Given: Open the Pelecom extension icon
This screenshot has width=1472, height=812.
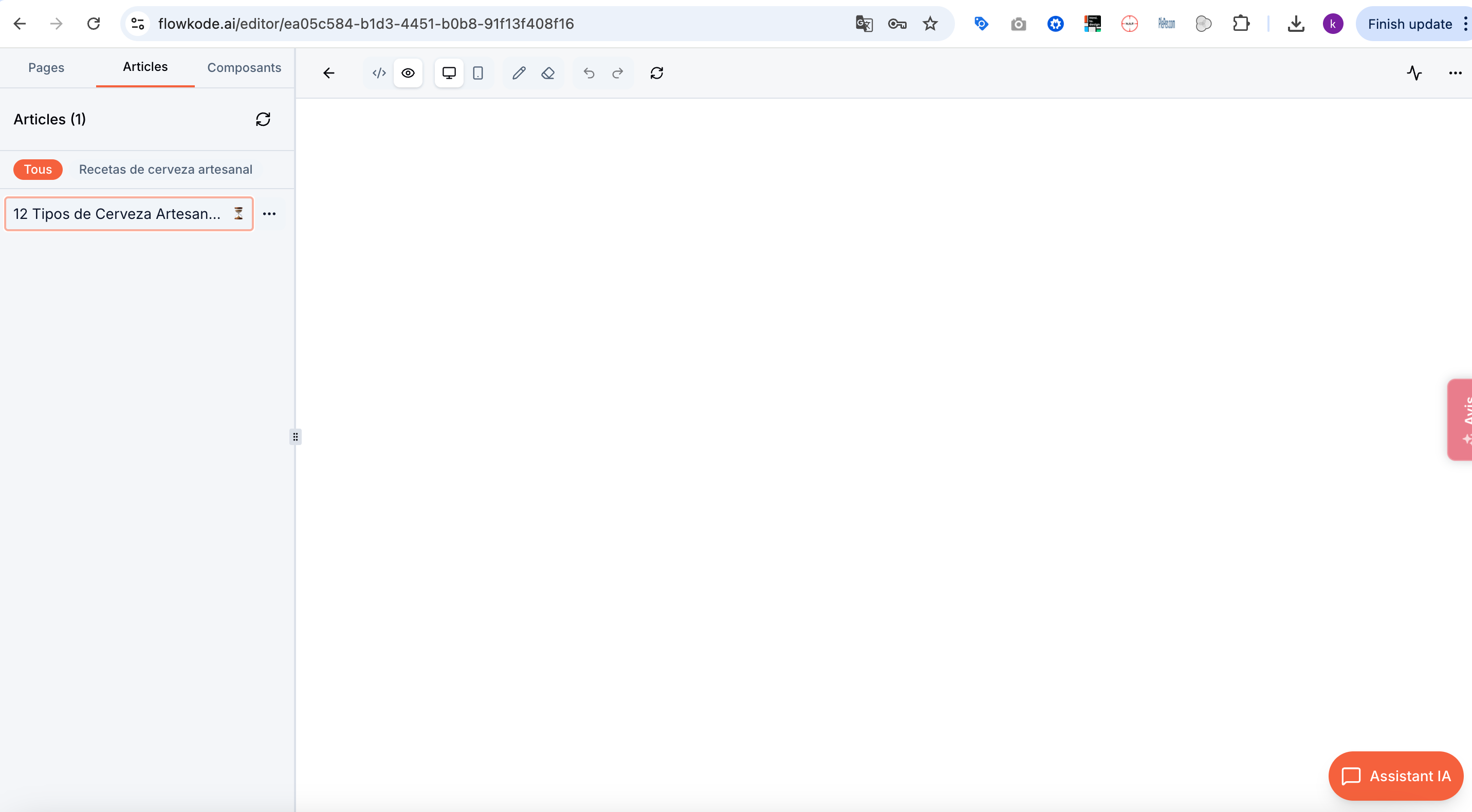Looking at the screenshot, I should point(1166,24).
